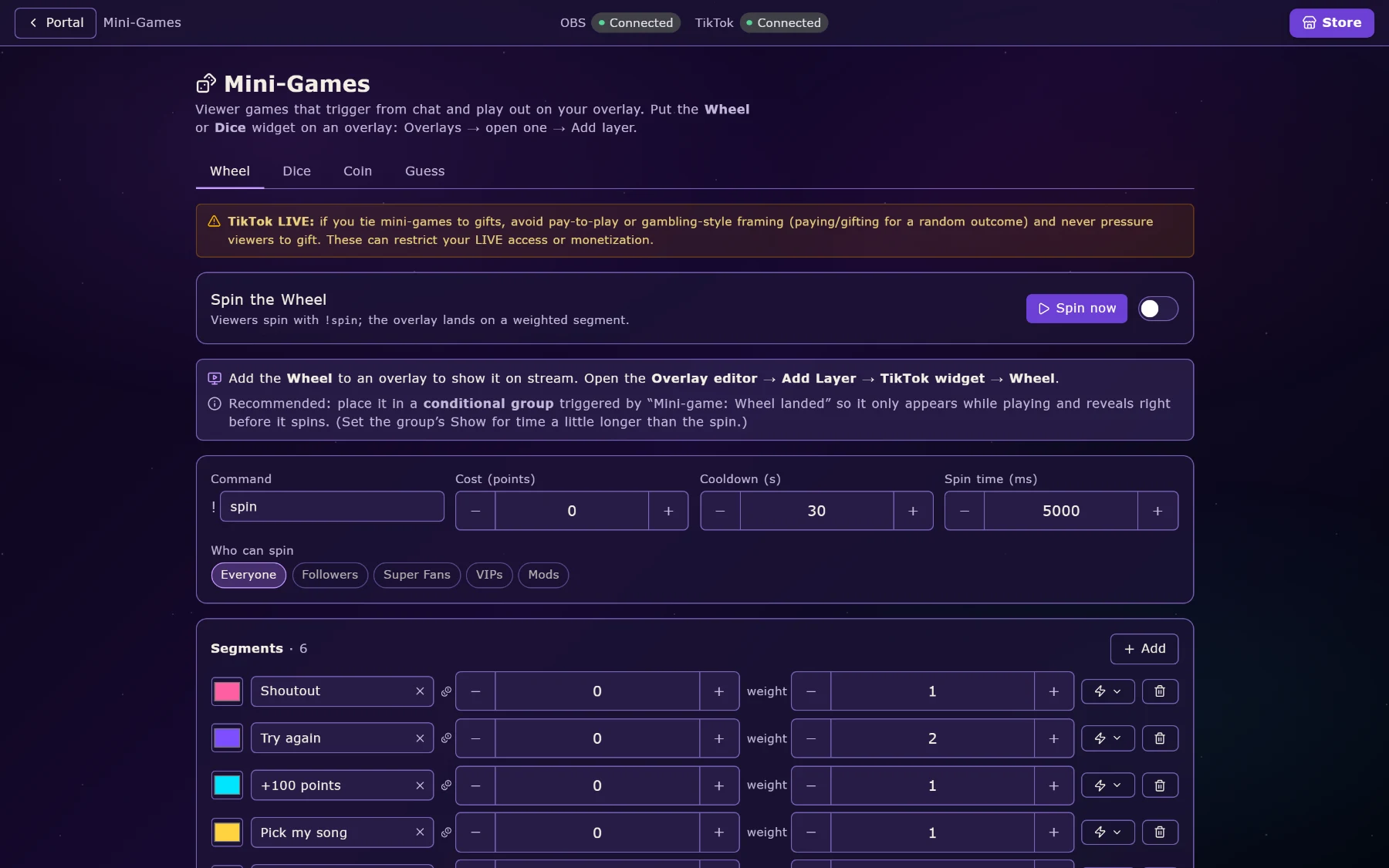The image size is (1389, 868).
Task: Edit the Try again weight field
Action: point(932,738)
